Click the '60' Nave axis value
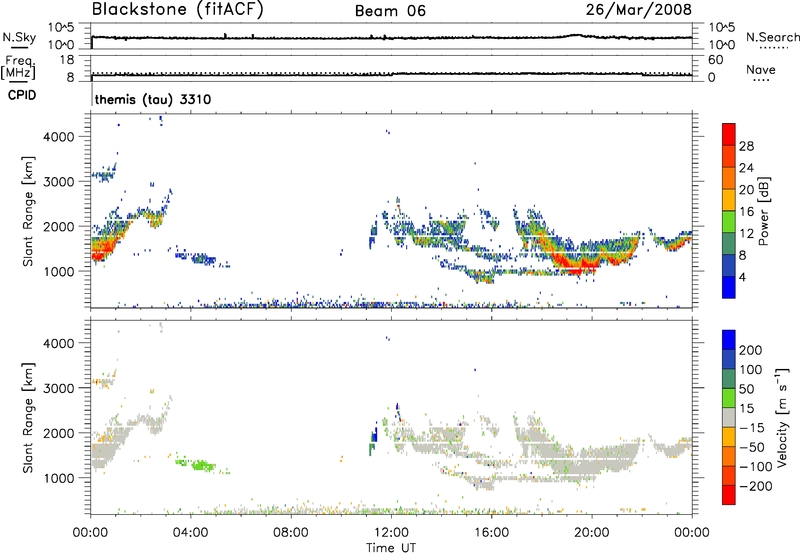The width and height of the screenshot is (800, 554). click(x=715, y=60)
